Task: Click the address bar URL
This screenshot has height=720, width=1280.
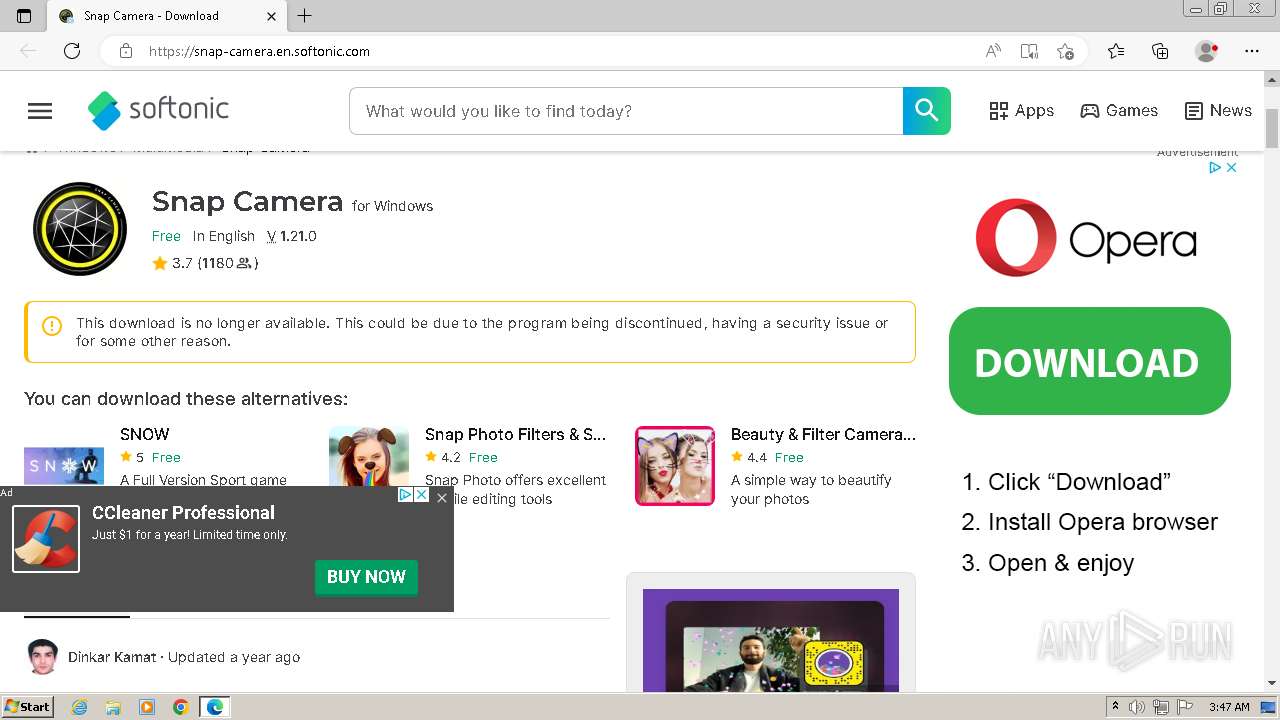Action: [259, 51]
